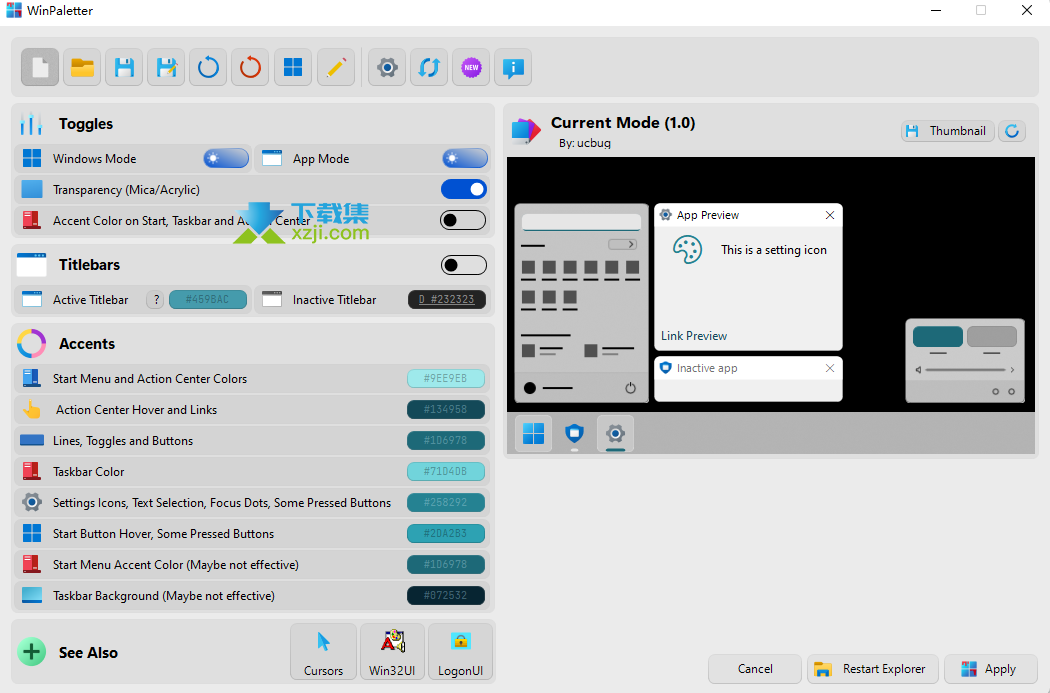1050x693 pixels.
Task: Change Start Menu Accent Color swatch
Action: tap(446, 564)
